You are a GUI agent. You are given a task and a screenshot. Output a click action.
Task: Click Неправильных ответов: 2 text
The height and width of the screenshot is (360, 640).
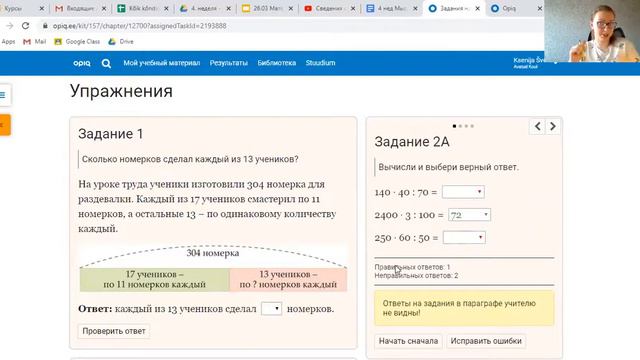click(x=416, y=276)
